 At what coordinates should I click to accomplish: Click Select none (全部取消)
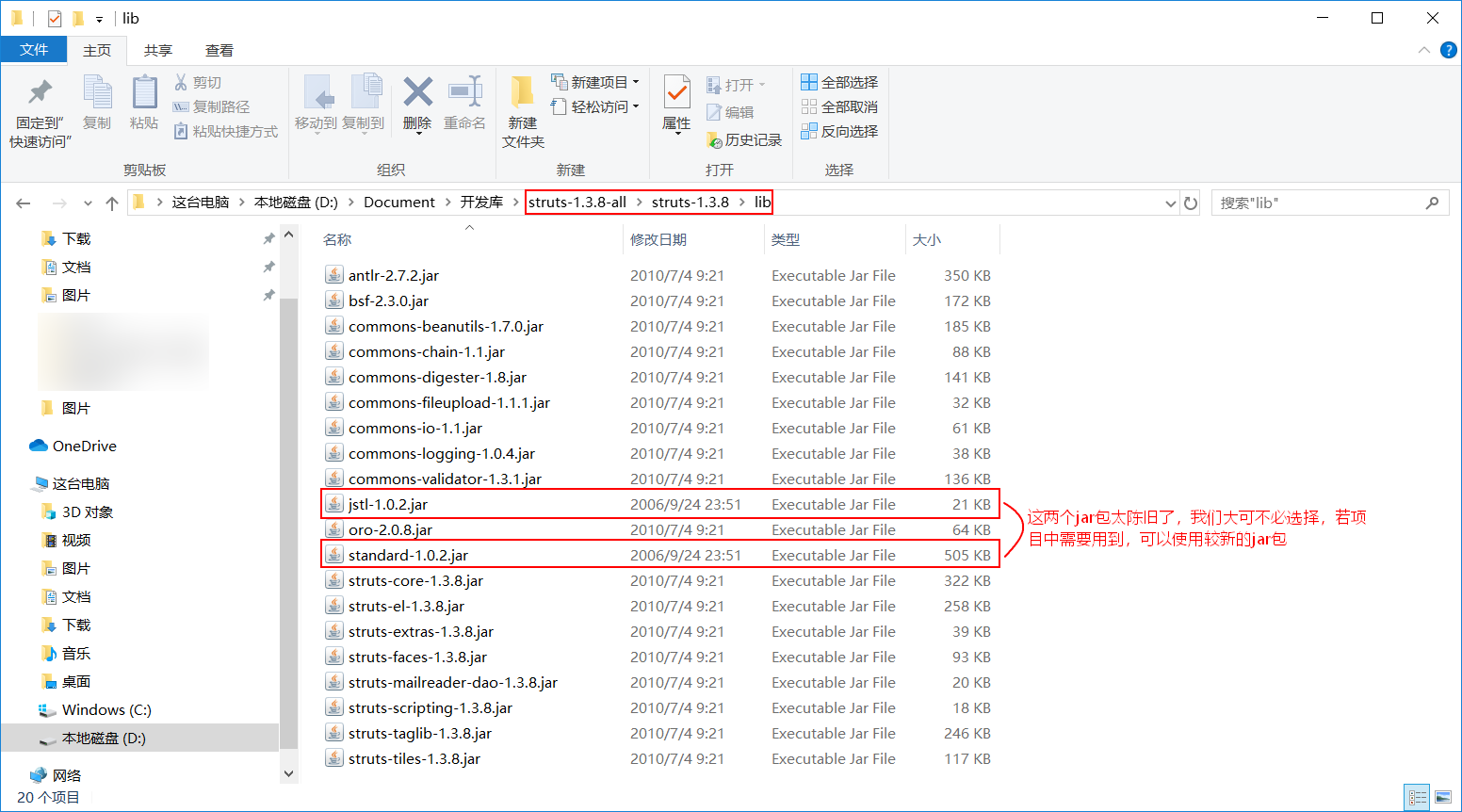(x=839, y=107)
